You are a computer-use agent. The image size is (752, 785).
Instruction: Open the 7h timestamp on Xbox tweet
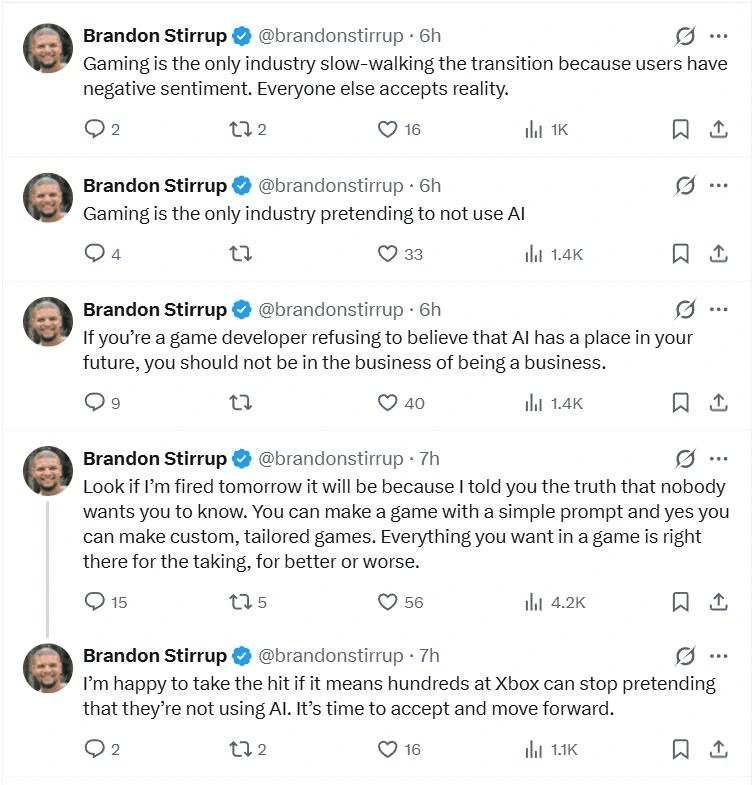pyautogui.click(x=429, y=656)
